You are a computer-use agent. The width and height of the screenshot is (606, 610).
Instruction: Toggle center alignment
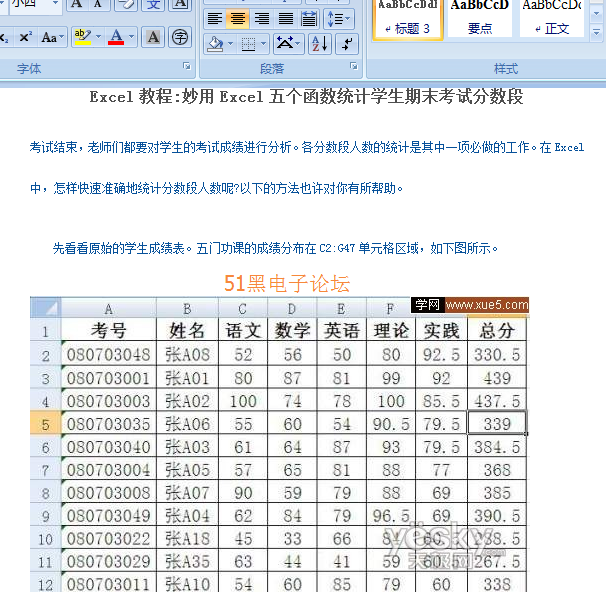coord(238,18)
